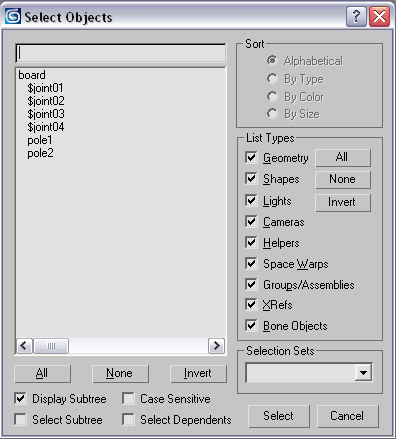This screenshot has height=439, width=396.
Task: Click Cancel to dismiss the dialog
Action: pyautogui.click(x=347, y=416)
